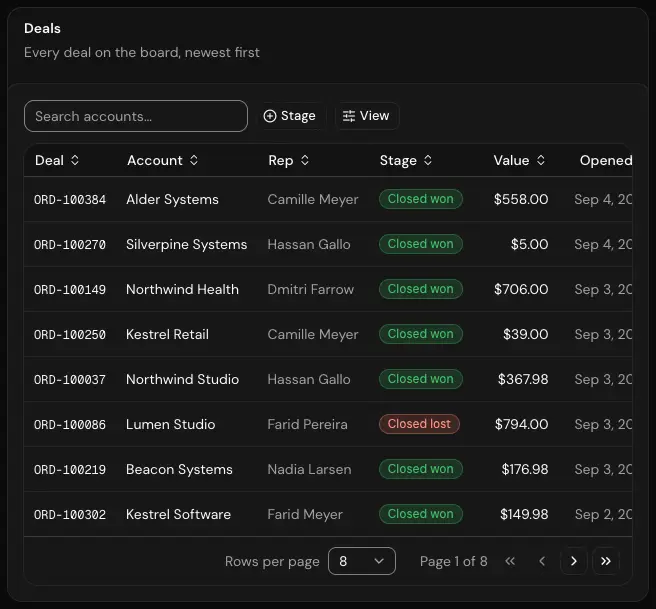This screenshot has width=656, height=609.
Task: Sort by the Rep column arrows
Action: [x=305, y=160]
